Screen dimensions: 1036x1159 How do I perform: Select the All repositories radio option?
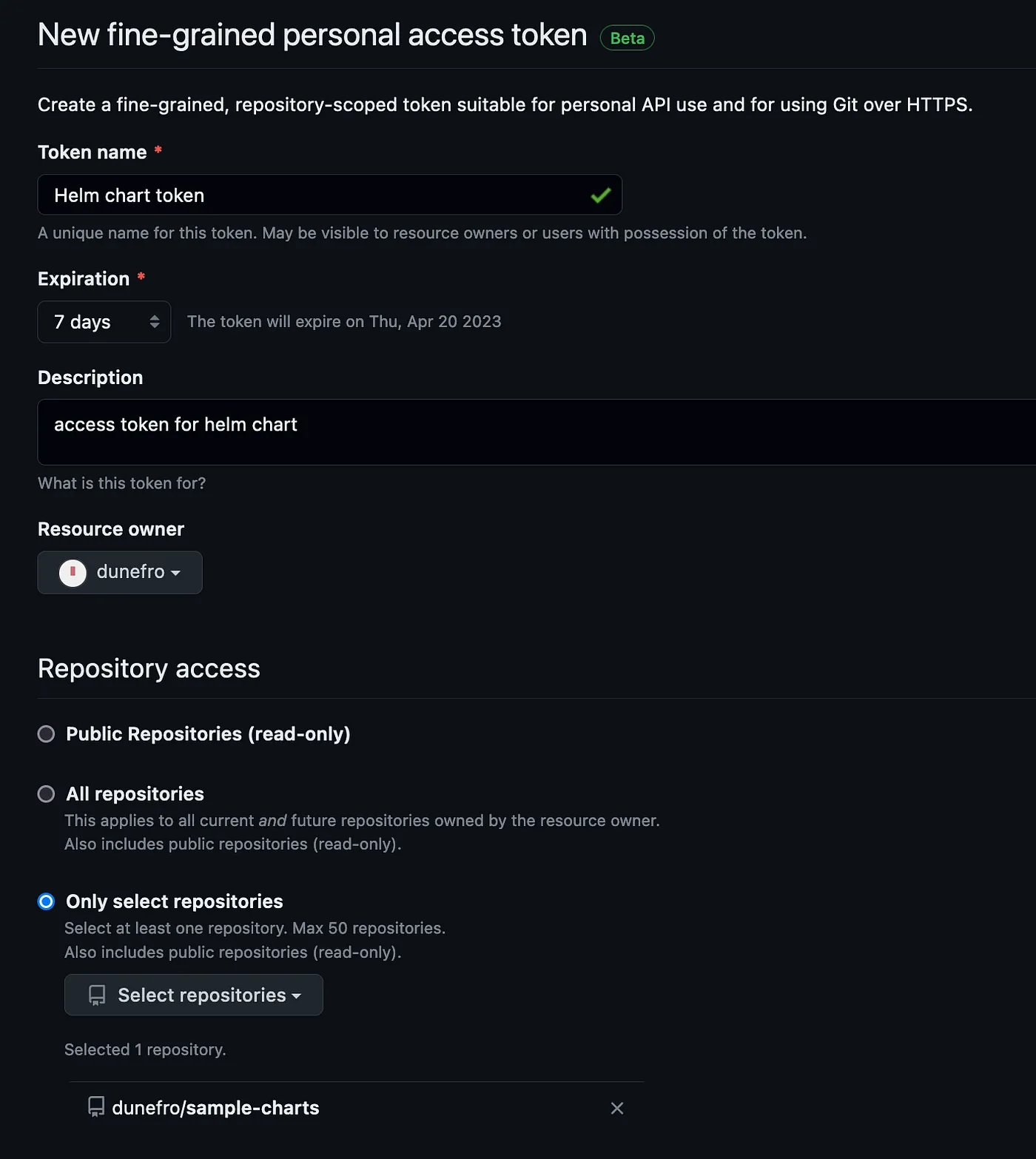pyautogui.click(x=46, y=794)
